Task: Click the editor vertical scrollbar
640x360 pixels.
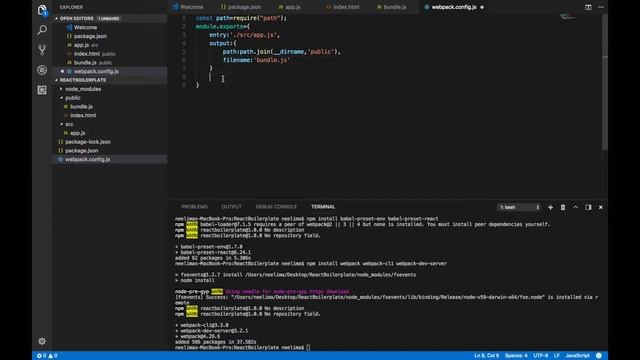Action: [x=604, y=82]
